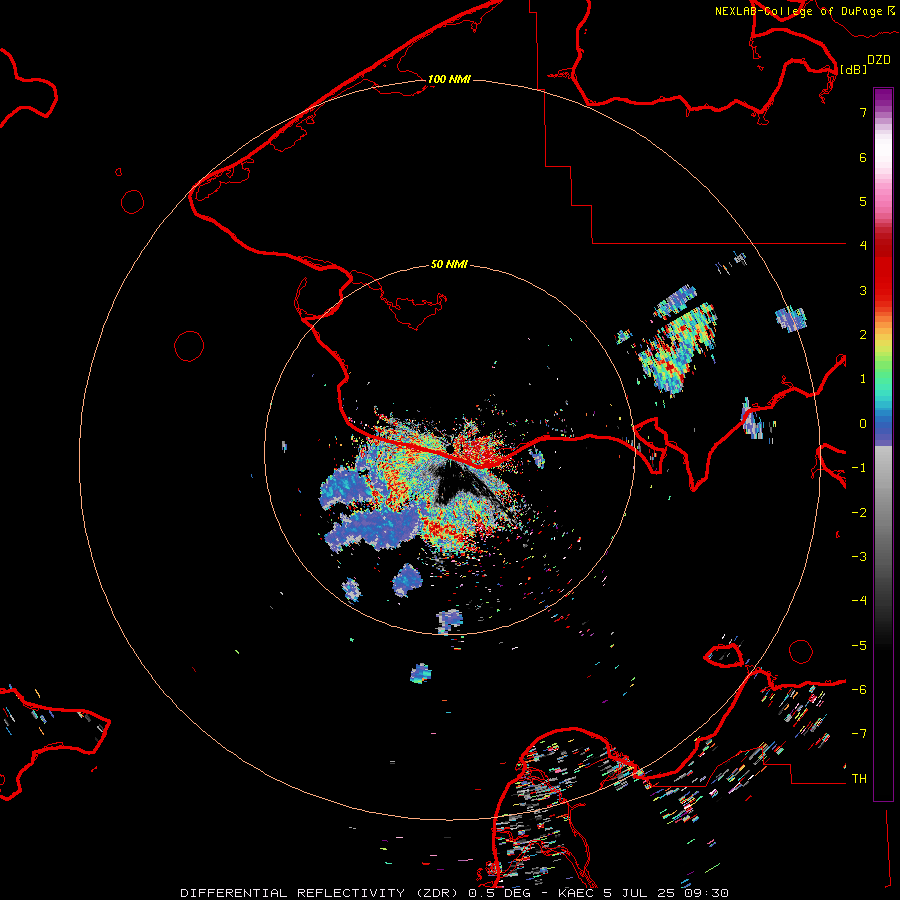The image size is (900, 900).
Task: Click the 0 value on color scale
Action: (x=863, y=424)
